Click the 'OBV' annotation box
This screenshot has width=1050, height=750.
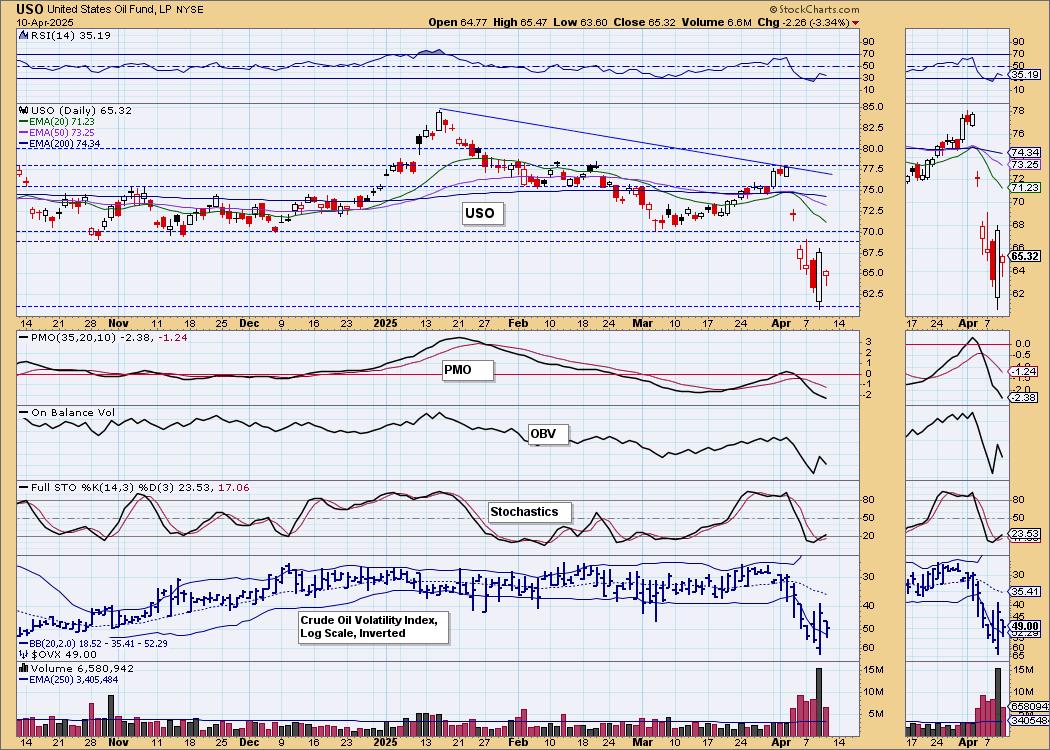point(546,434)
